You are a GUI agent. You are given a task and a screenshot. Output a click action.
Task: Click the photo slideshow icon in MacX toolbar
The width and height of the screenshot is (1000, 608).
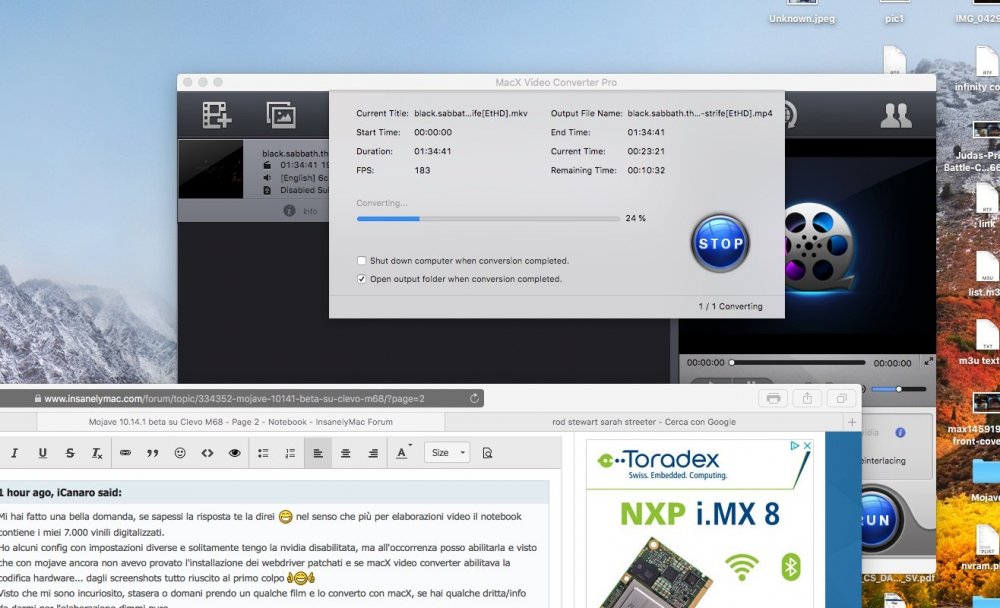(x=281, y=115)
